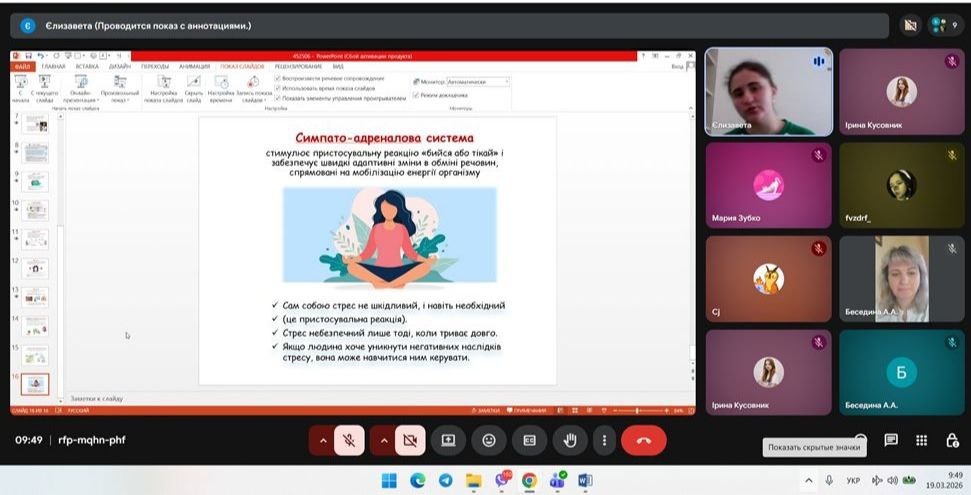Open the emoji reactions button

click(489, 440)
